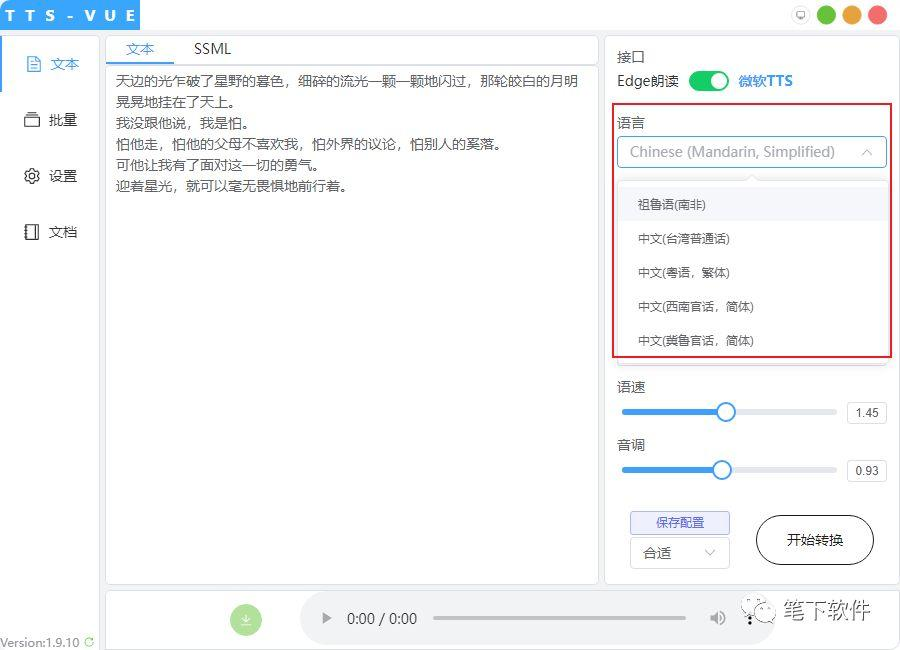Select 祖鲁语(南非) from language list
The height and width of the screenshot is (650, 900).
click(752, 204)
